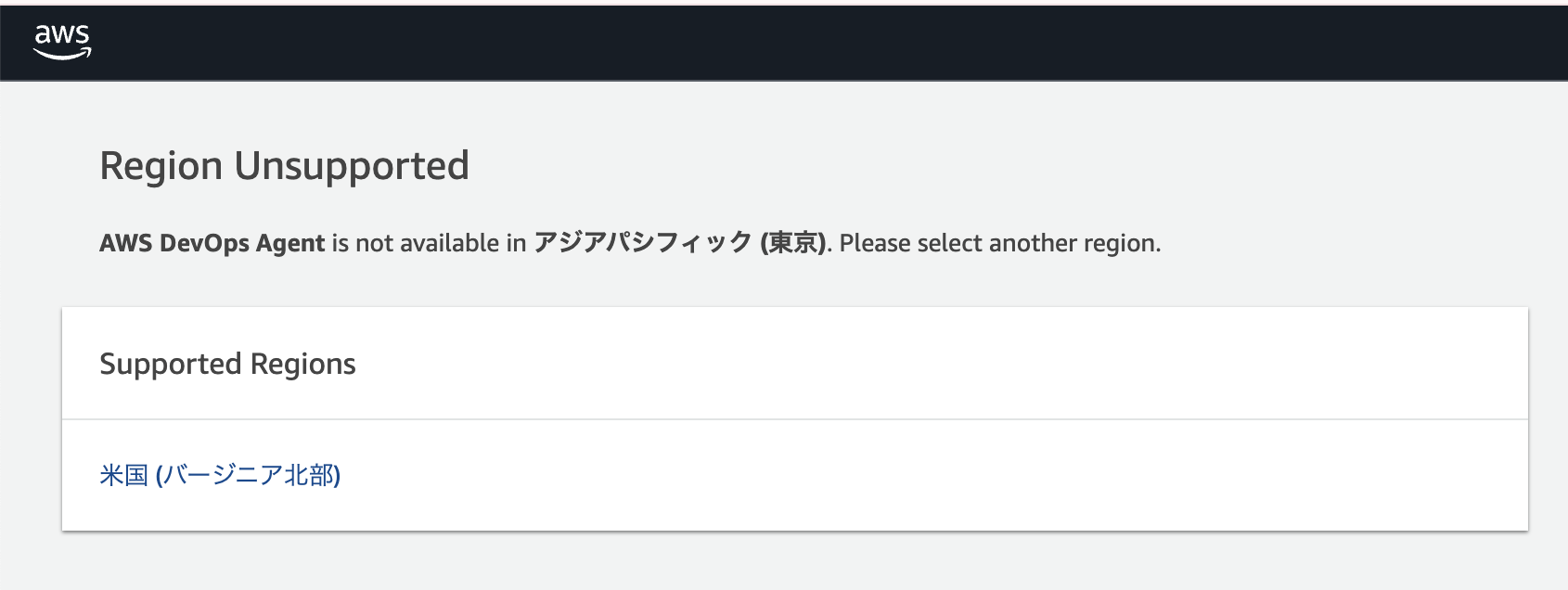Click the smile arrow beneath the aws letters
The width and height of the screenshot is (1568, 590).
click(x=62, y=55)
